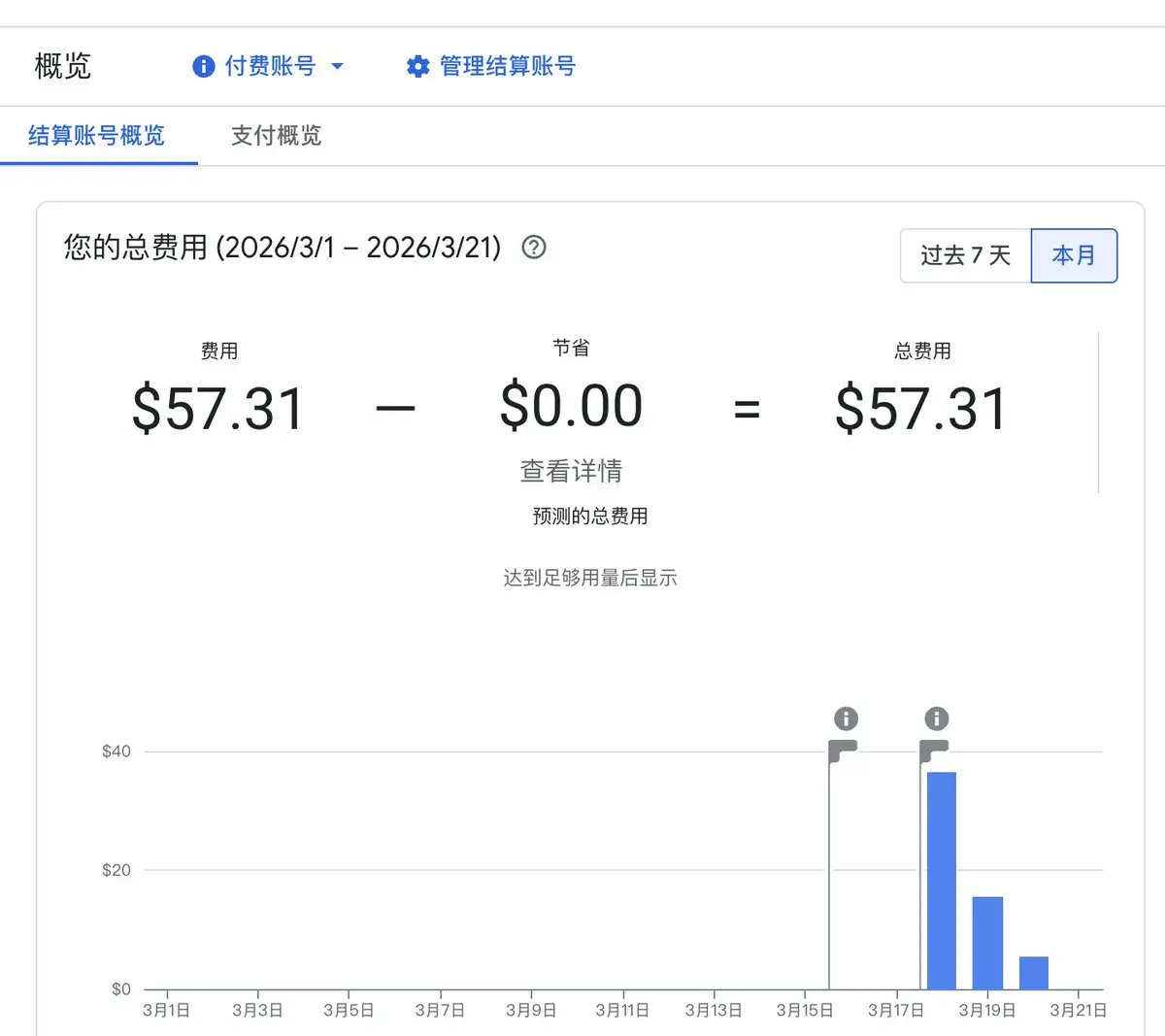The image size is (1165, 1036).
Task: Click the help question mark next to 您的总费用
Action: [534, 248]
